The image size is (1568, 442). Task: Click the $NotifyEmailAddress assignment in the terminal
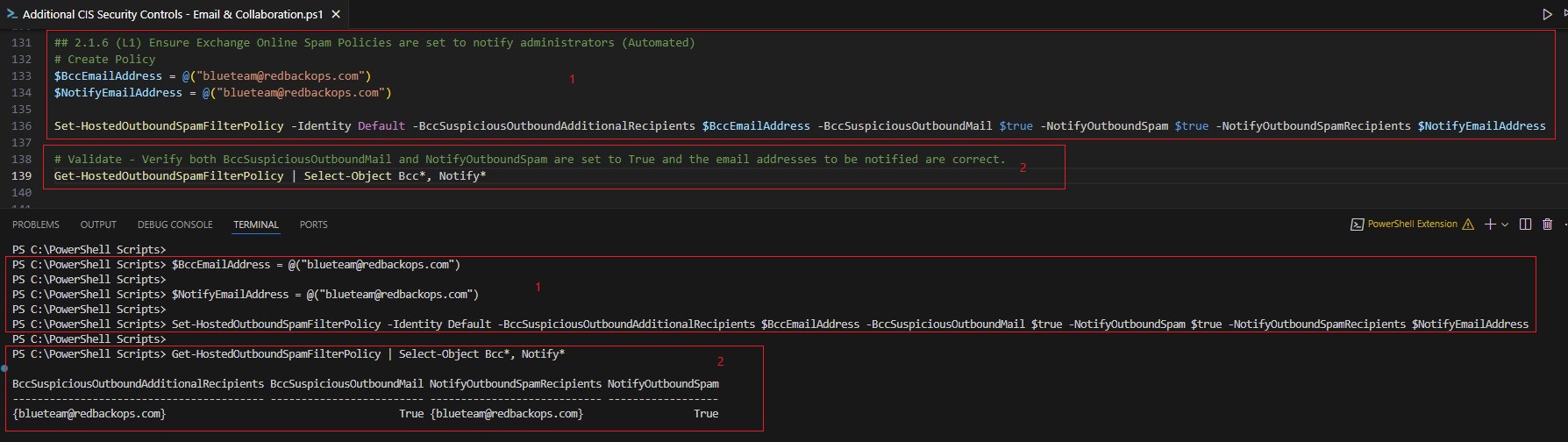(325, 294)
